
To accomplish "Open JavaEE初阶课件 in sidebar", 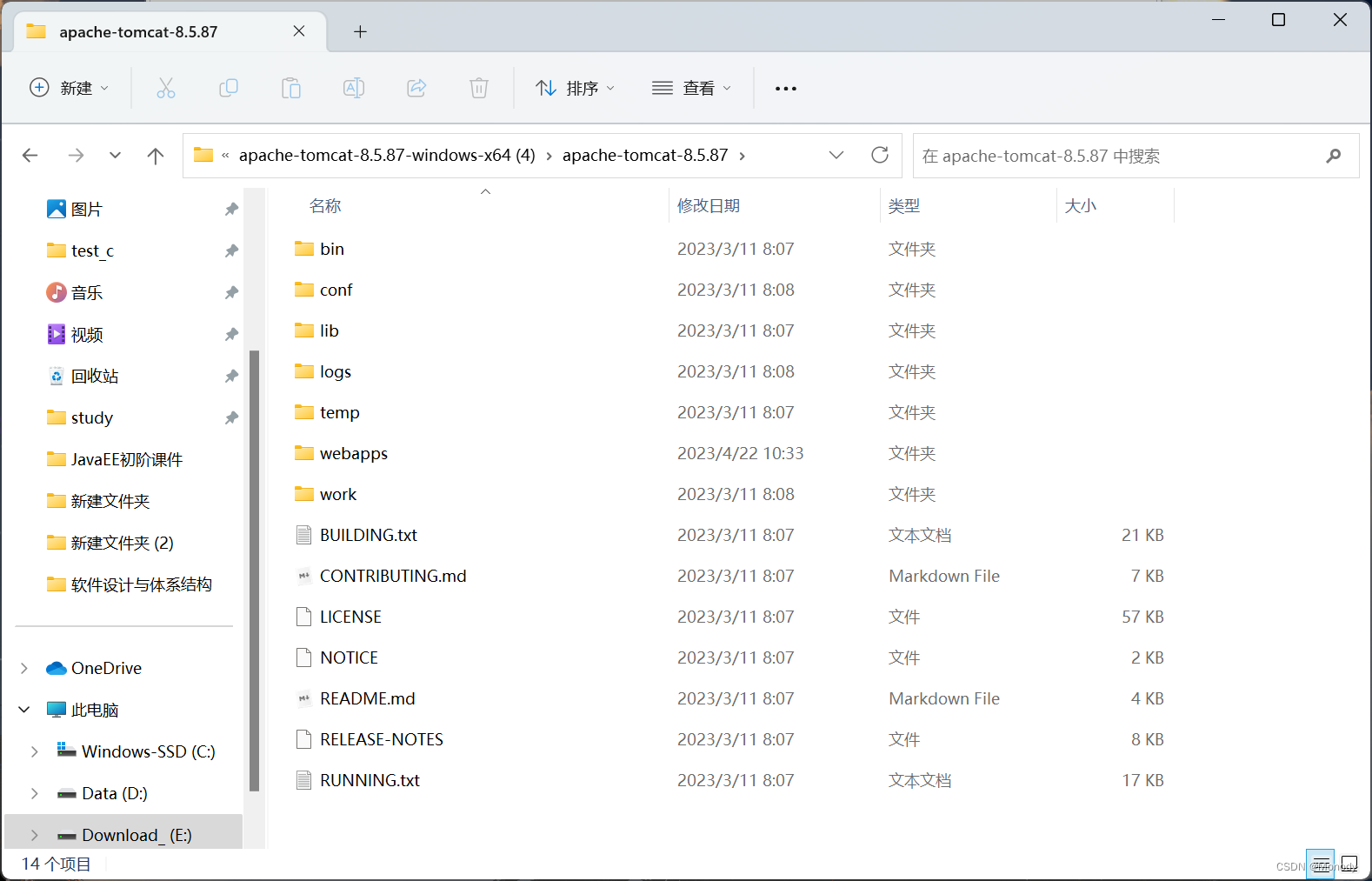I will [127, 459].
